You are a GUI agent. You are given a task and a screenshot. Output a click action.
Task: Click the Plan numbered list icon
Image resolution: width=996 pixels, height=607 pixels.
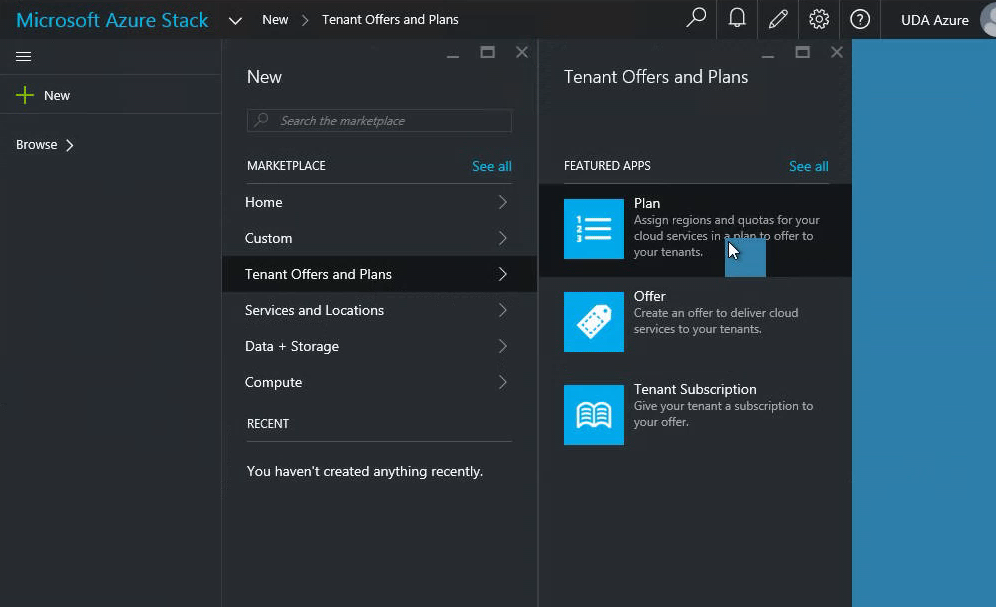[594, 229]
